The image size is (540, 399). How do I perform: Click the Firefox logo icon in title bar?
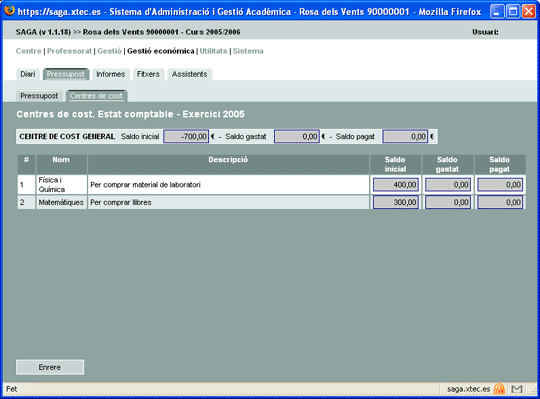(9, 11)
